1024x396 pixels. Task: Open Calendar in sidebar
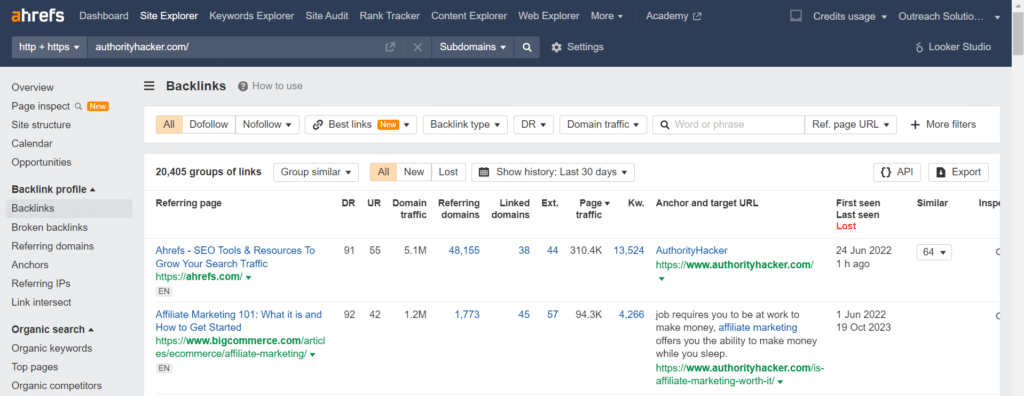[x=32, y=143]
